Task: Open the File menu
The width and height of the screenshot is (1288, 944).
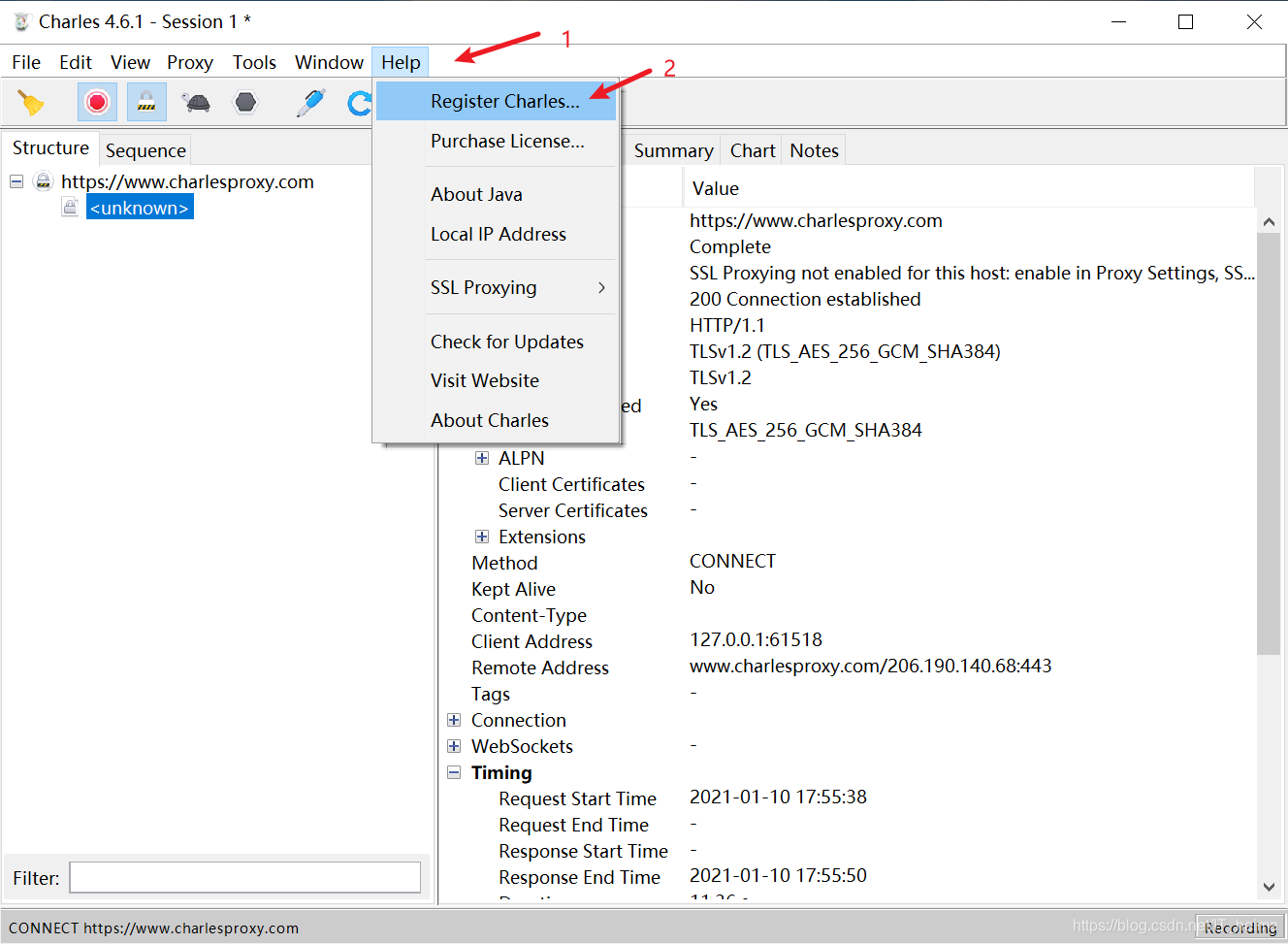Action: pos(26,62)
